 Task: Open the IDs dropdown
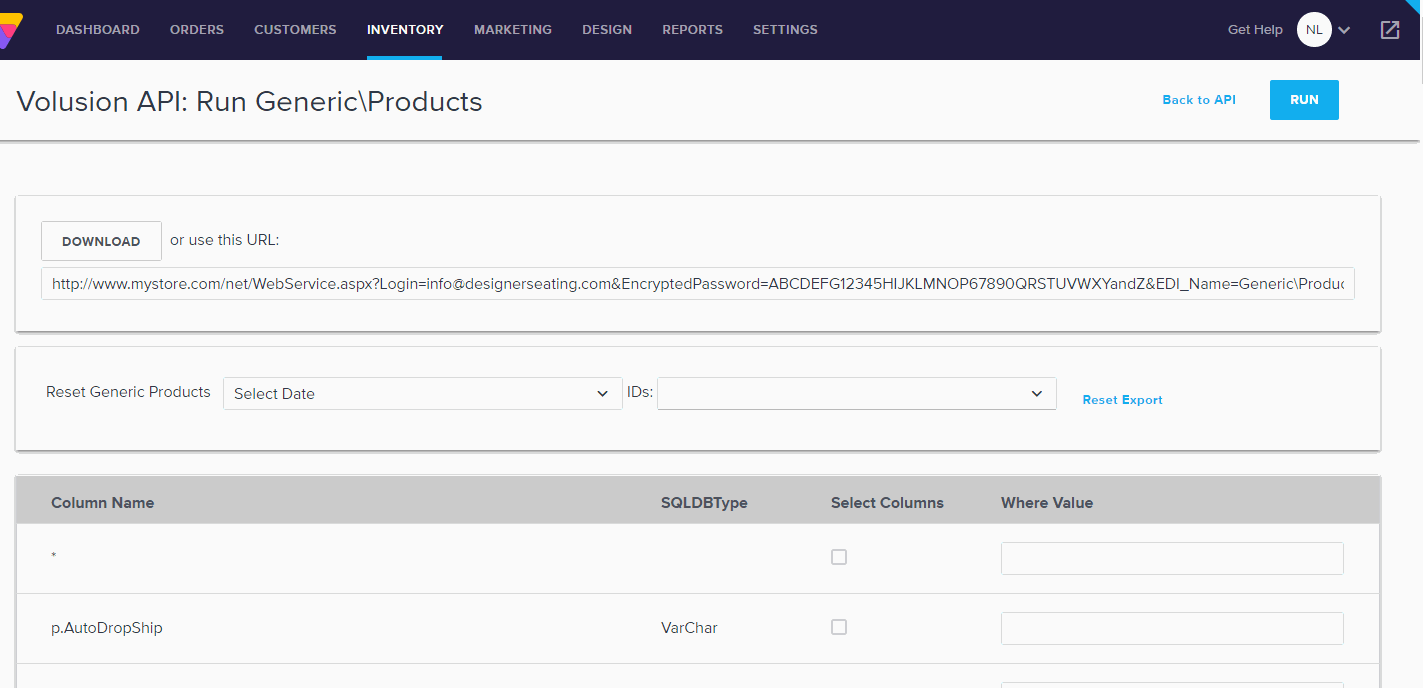click(x=857, y=393)
